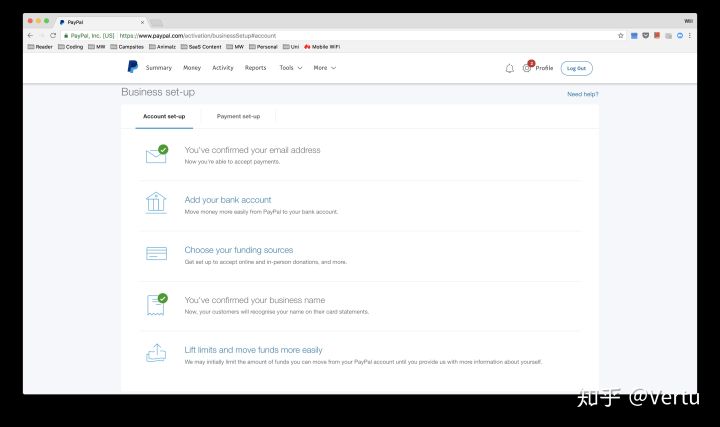Image resolution: width=720 pixels, height=427 pixels.
Task: Open the Reader bookmarks folder
Action: click(x=40, y=47)
